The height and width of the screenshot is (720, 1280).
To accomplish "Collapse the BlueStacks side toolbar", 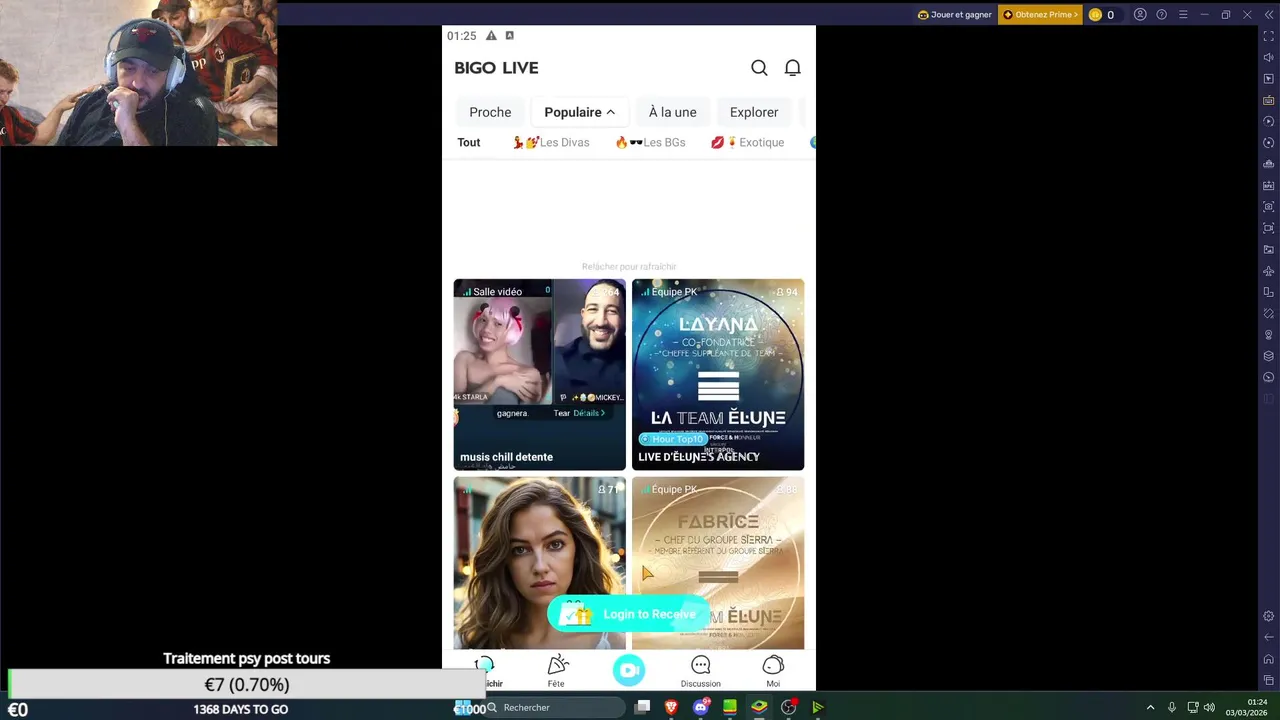I will (1269, 15).
